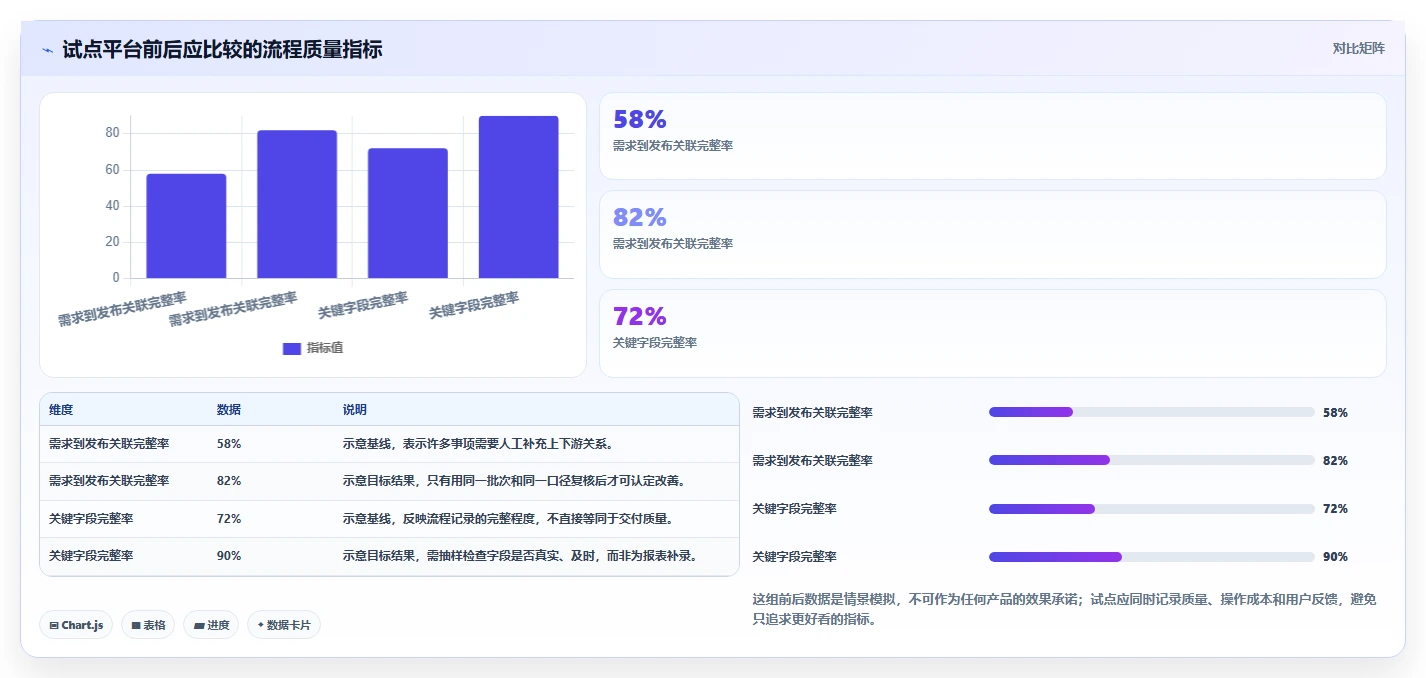Click the progress bar filled to 90%
Viewport: 1426px width, 678px height.
click(x=1151, y=557)
